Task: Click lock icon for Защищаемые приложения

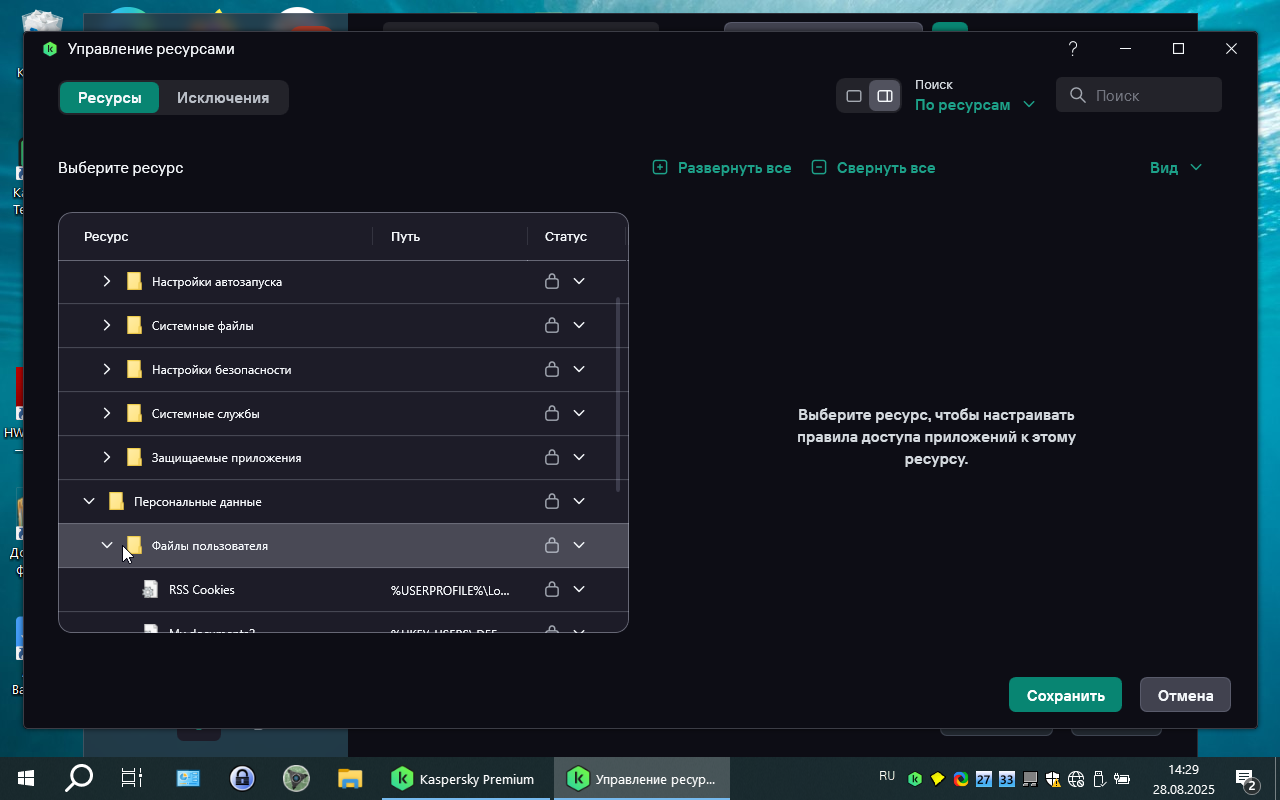Action: 551,458
